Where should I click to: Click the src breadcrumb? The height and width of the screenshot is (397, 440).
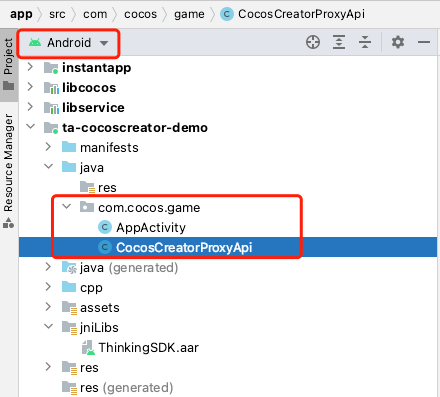pyautogui.click(x=57, y=14)
